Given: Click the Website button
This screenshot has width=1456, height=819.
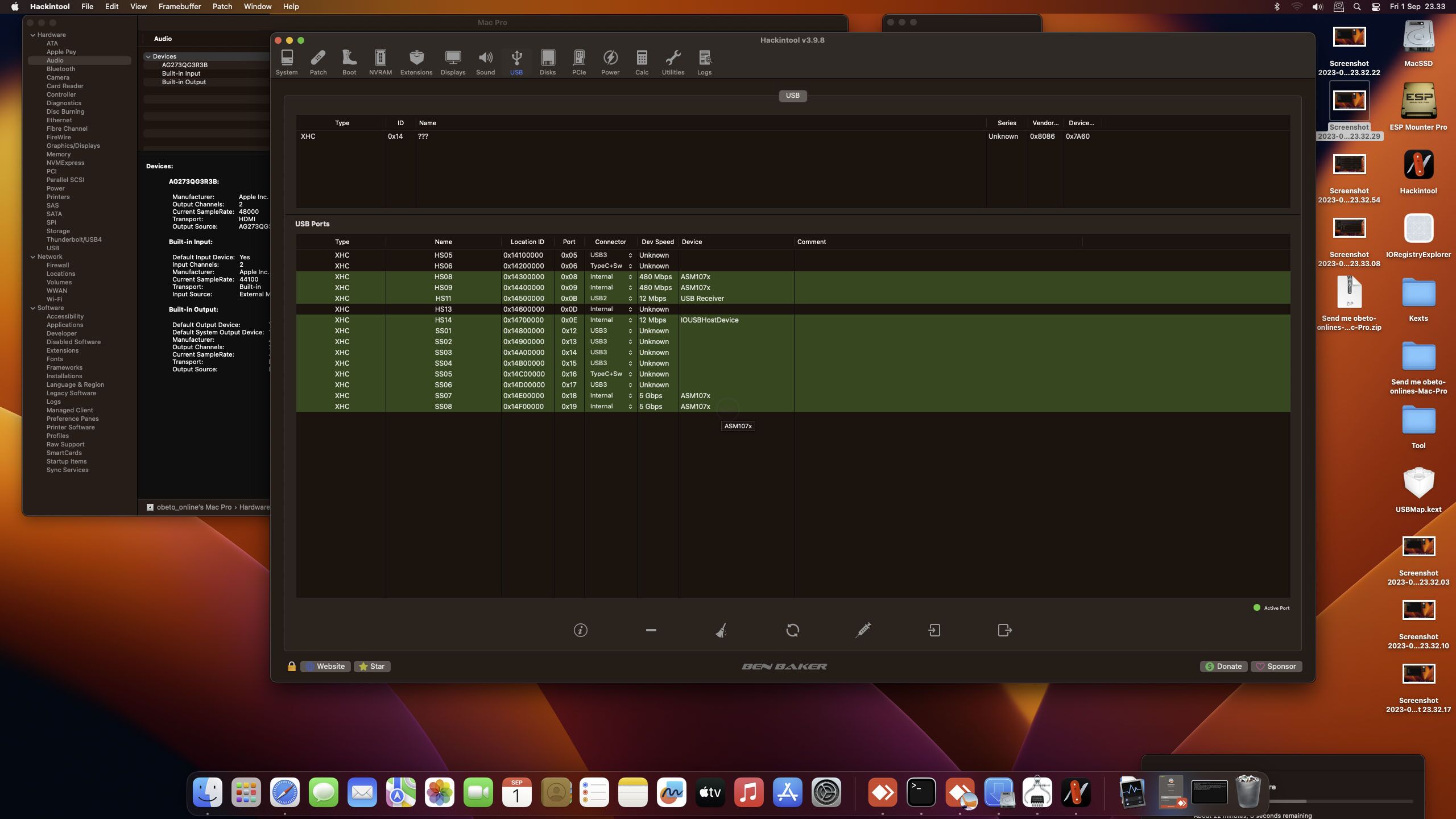Looking at the screenshot, I should coord(325,667).
